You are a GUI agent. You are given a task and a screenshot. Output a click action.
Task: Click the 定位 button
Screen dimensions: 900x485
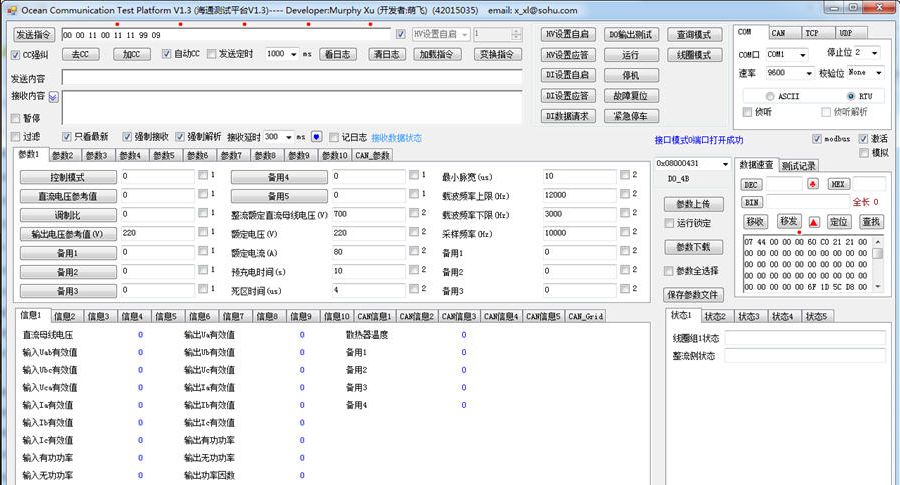(839, 222)
